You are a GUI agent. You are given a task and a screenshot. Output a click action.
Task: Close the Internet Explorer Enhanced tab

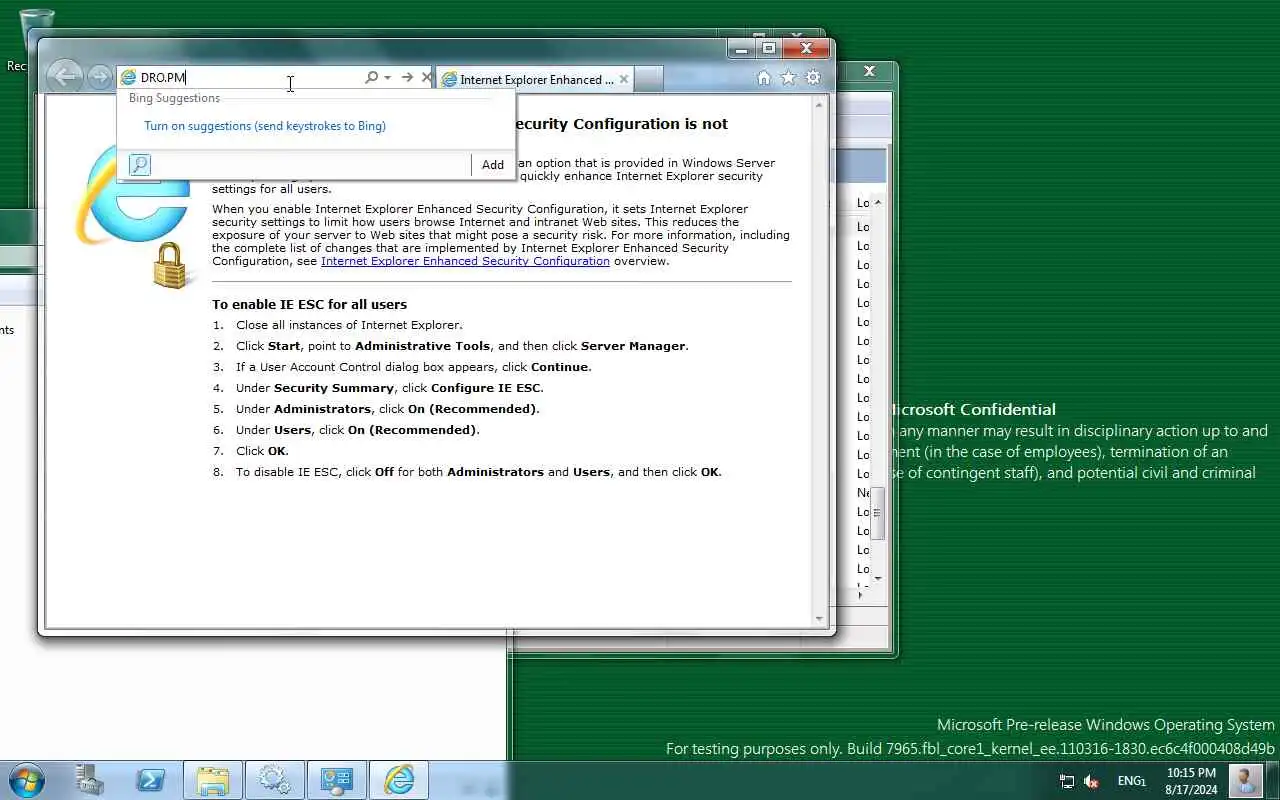point(624,79)
